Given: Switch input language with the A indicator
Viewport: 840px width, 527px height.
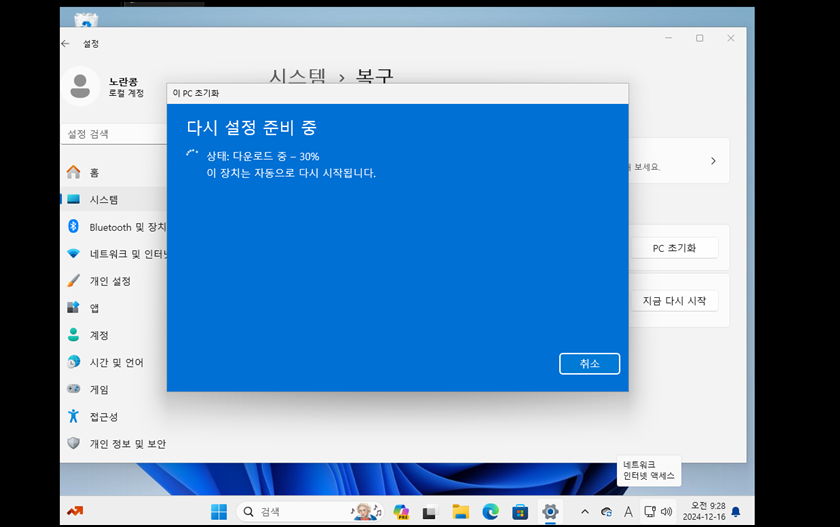Looking at the screenshot, I should point(628,512).
